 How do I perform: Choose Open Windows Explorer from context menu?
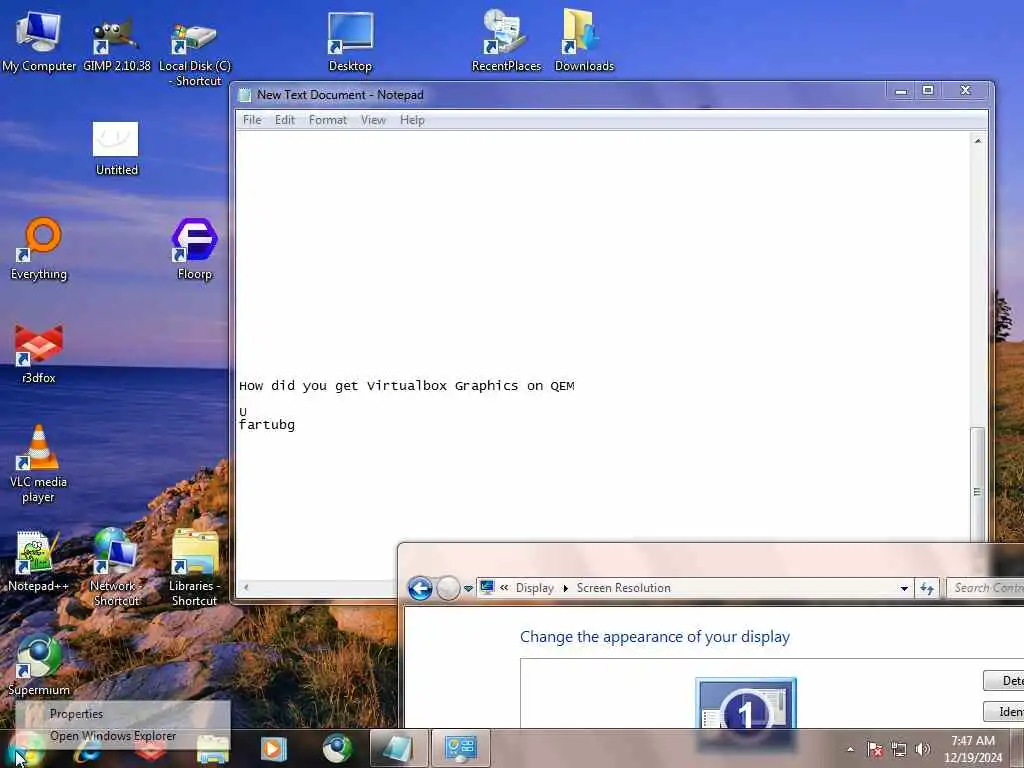coord(123,736)
